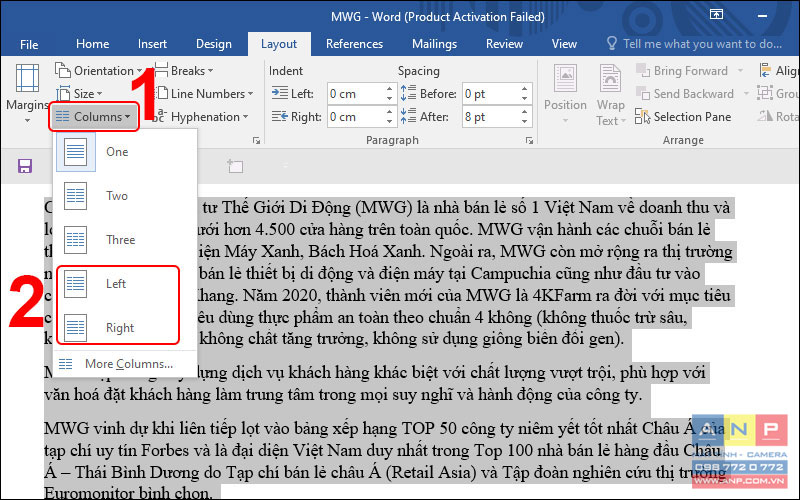The width and height of the screenshot is (800, 500).
Task: Decrease Spacing After with down arrow
Action: pyautogui.click(x=525, y=121)
